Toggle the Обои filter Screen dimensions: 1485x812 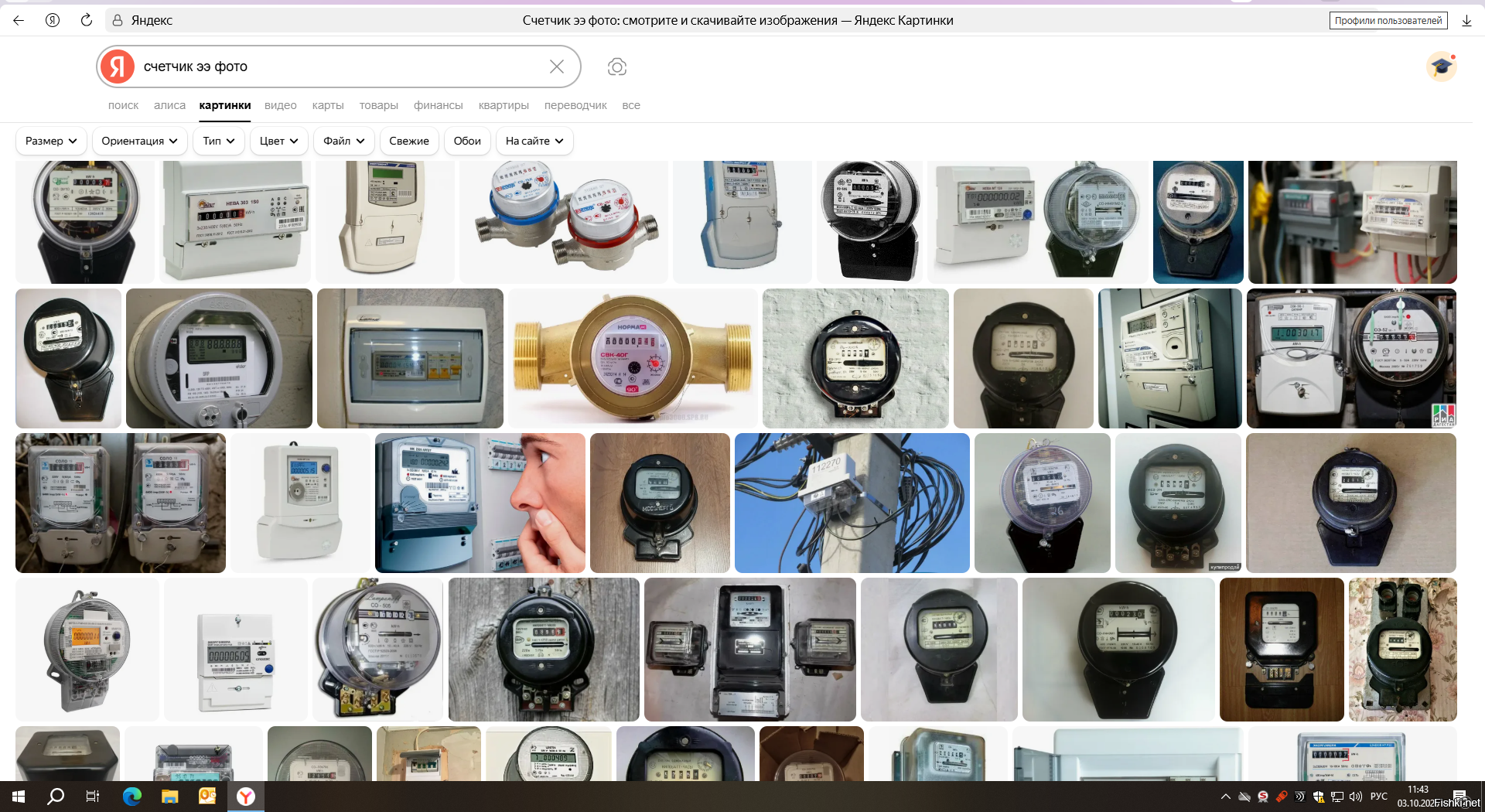point(467,141)
